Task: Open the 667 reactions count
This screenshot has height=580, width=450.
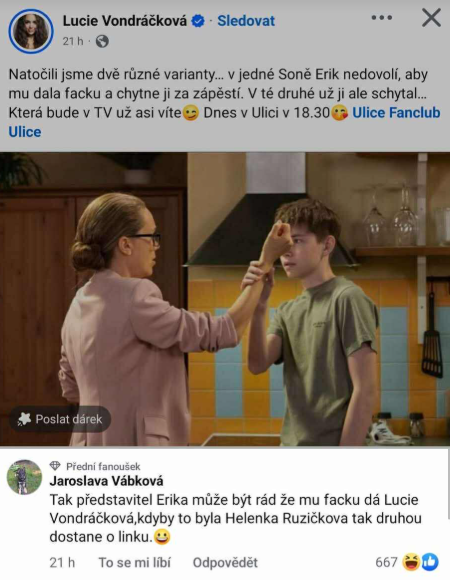Action: tap(386, 563)
